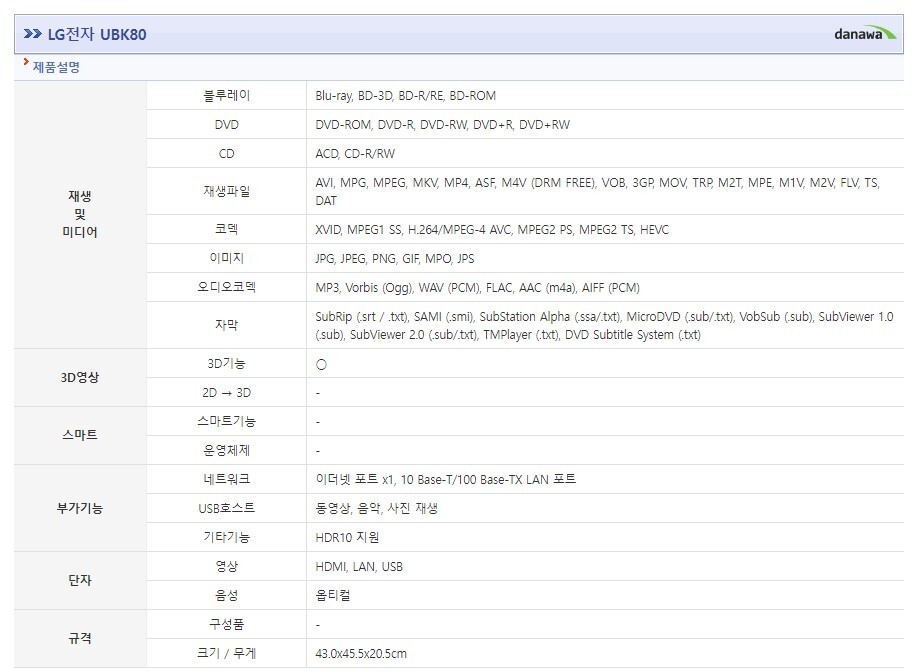Click the 크기 / 무게 label
The image size is (918, 672).
tap(227, 653)
